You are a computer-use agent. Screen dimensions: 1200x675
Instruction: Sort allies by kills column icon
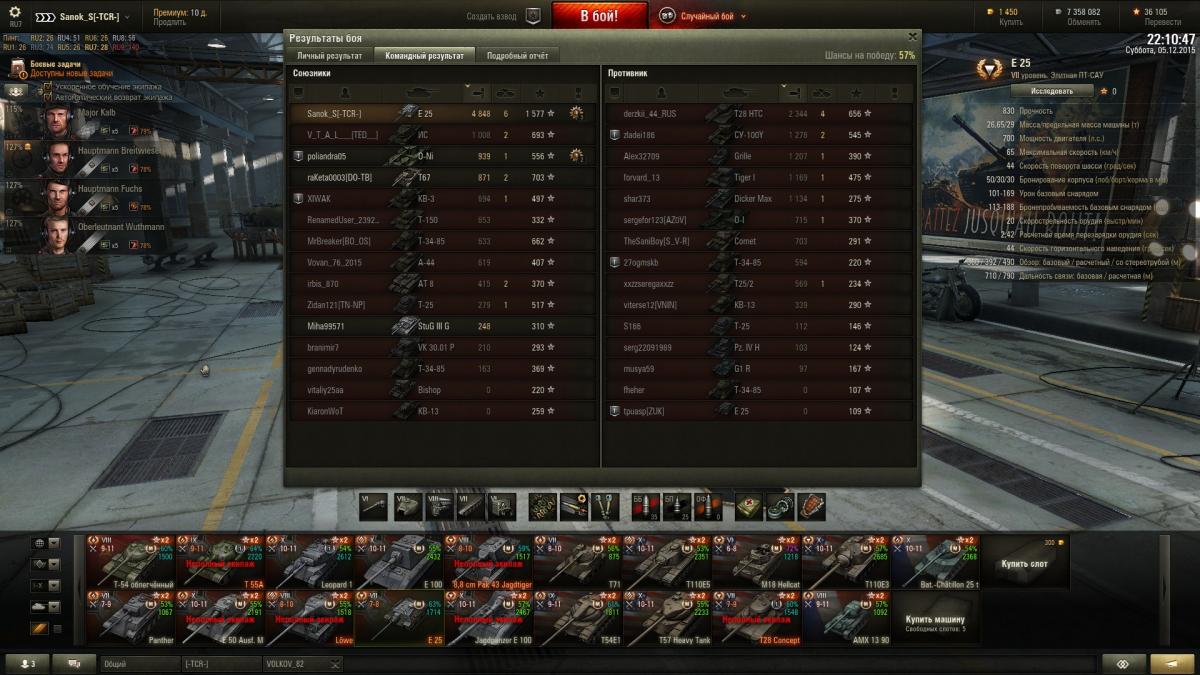coord(506,93)
